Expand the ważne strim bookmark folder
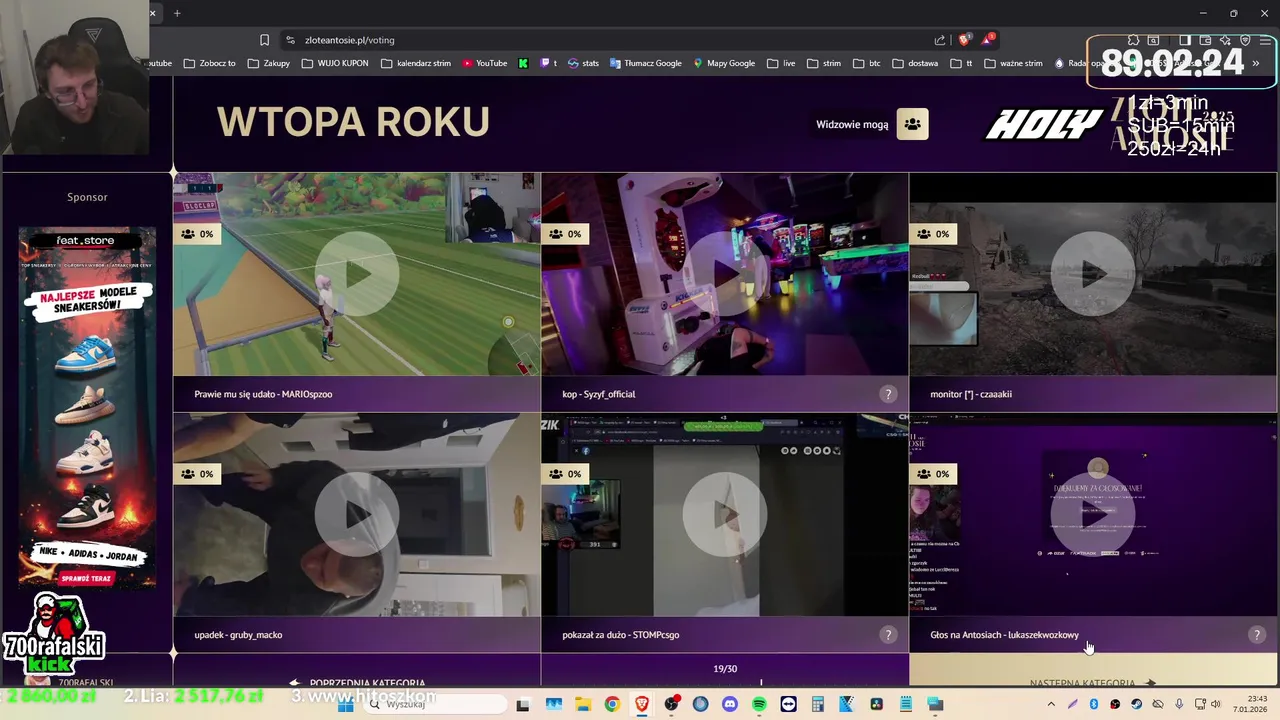1280x720 pixels. click(1013, 63)
